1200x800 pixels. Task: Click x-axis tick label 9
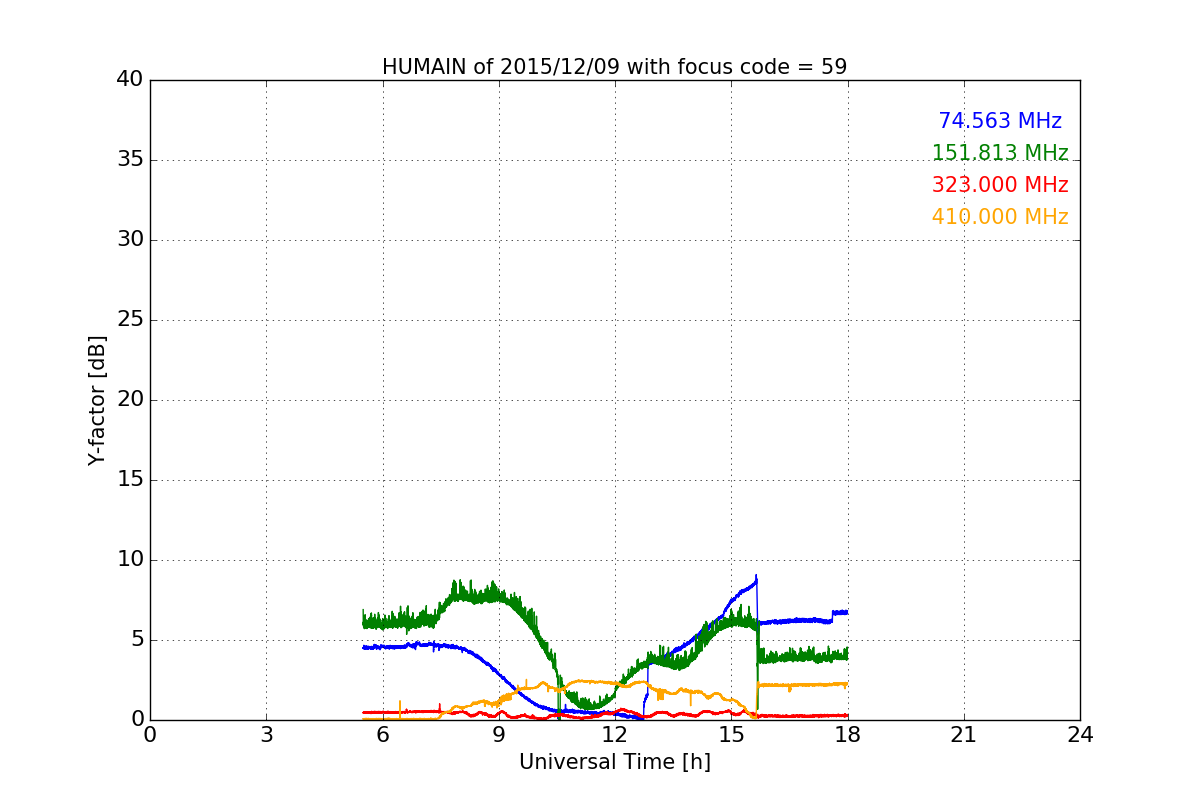pos(499,735)
